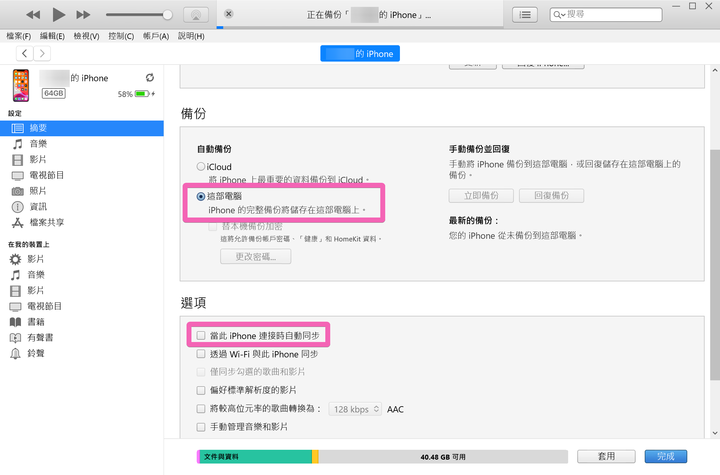720x475 pixels.
Task: Toggle 將較高位元率的歌曲轉換為 checkbox
Action: point(201,408)
